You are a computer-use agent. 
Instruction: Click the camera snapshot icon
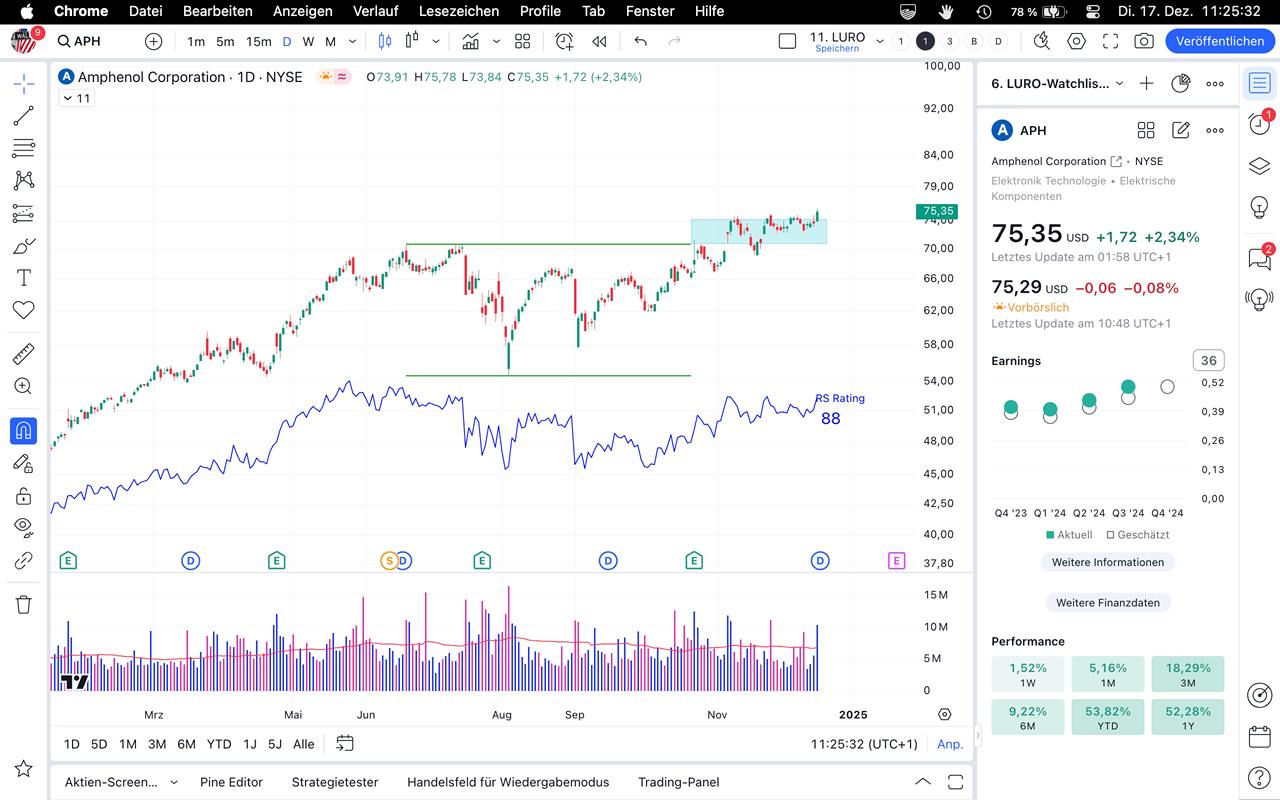(1143, 41)
